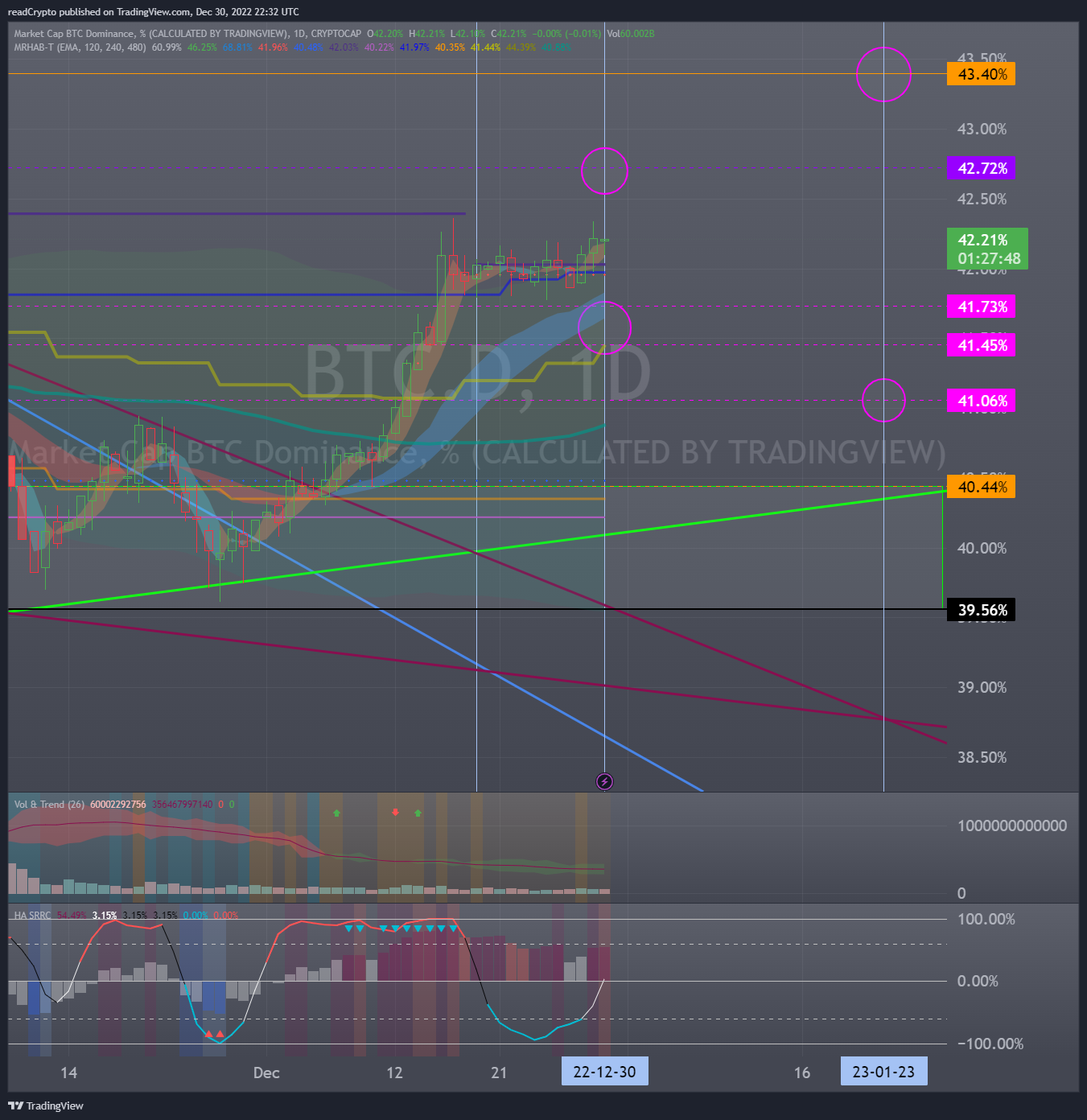Click the 1000000000000 volume axis label

click(x=1012, y=826)
